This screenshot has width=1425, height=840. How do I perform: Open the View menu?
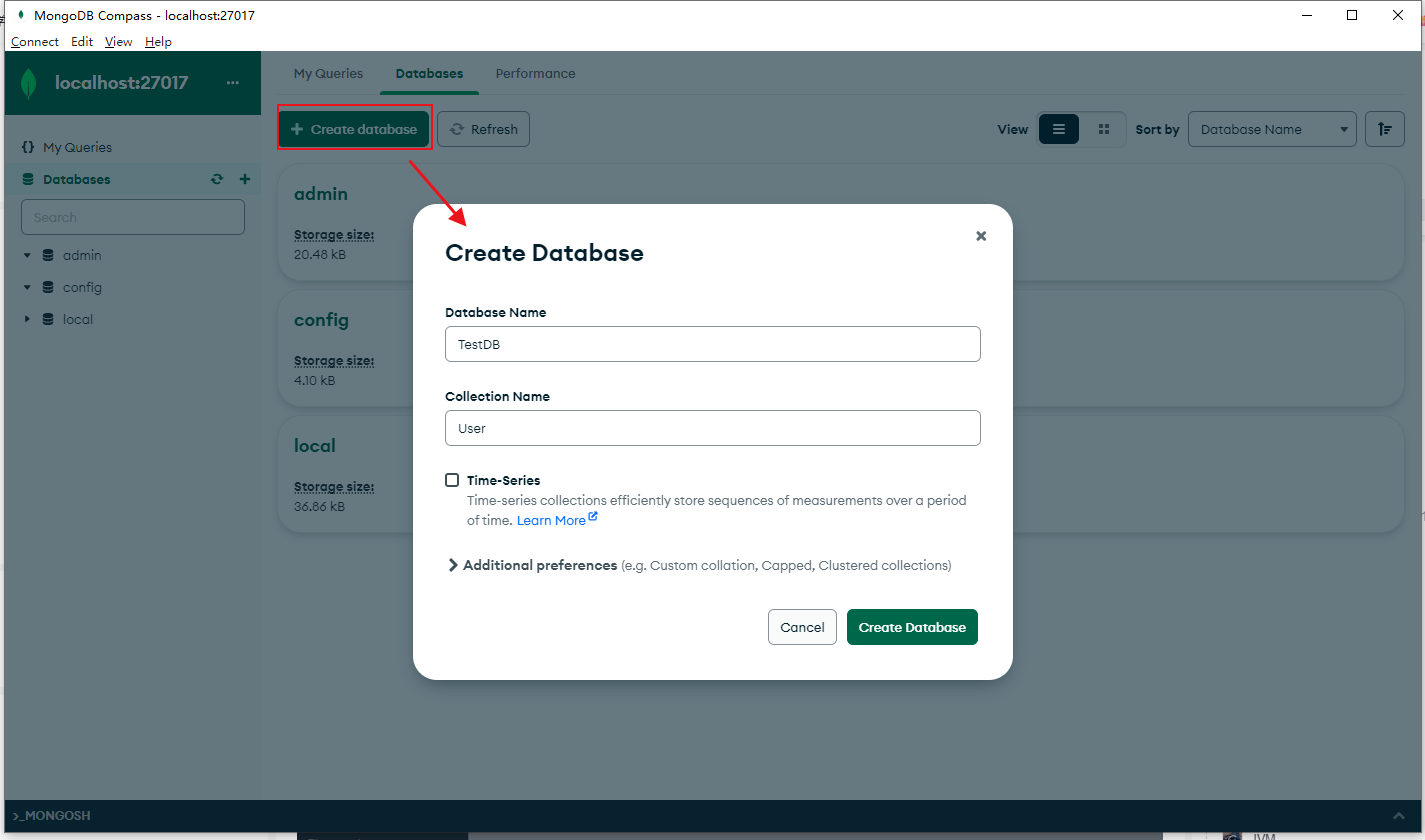pos(119,42)
